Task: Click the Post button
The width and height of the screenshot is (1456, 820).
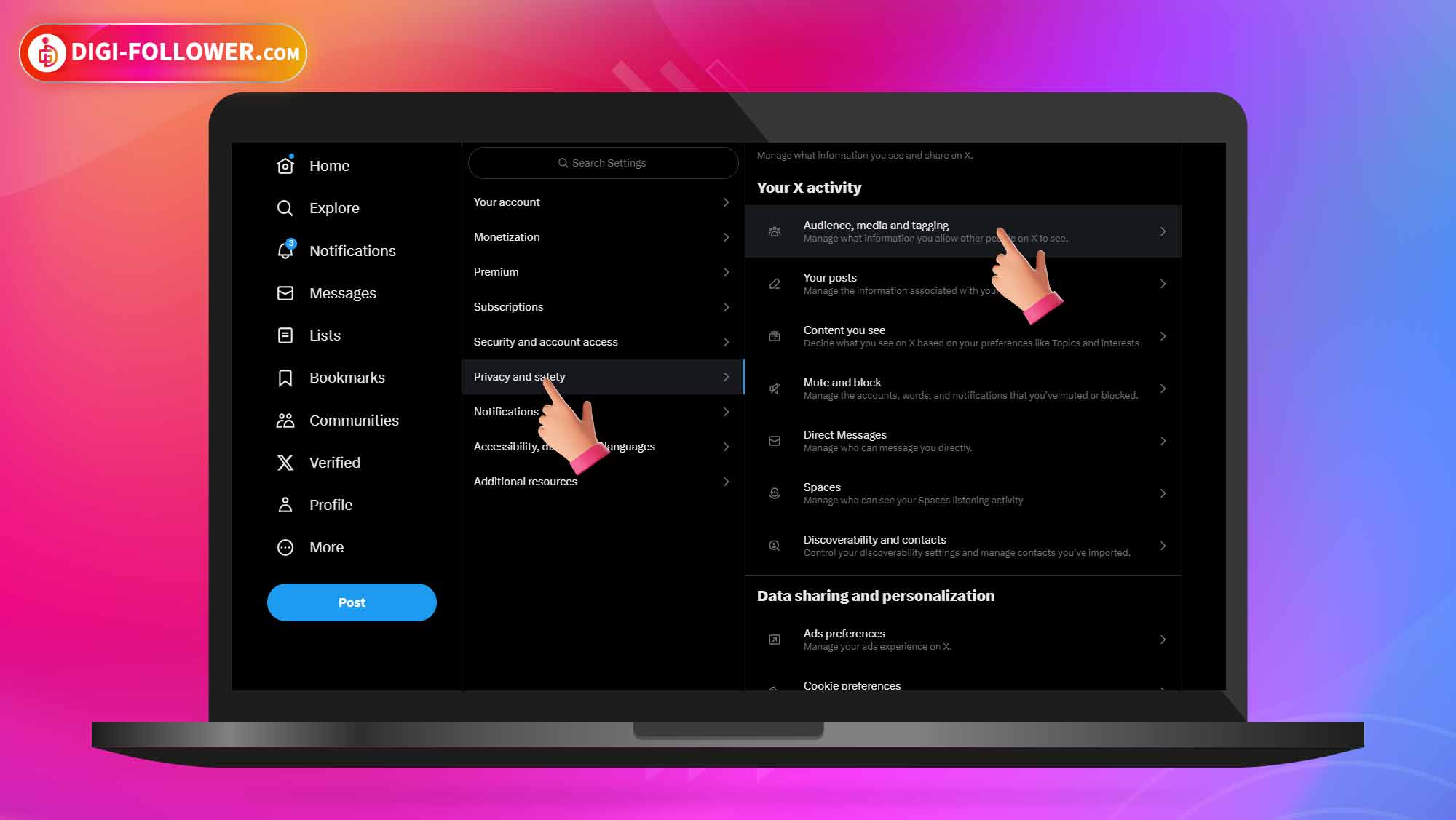Action: [x=351, y=602]
